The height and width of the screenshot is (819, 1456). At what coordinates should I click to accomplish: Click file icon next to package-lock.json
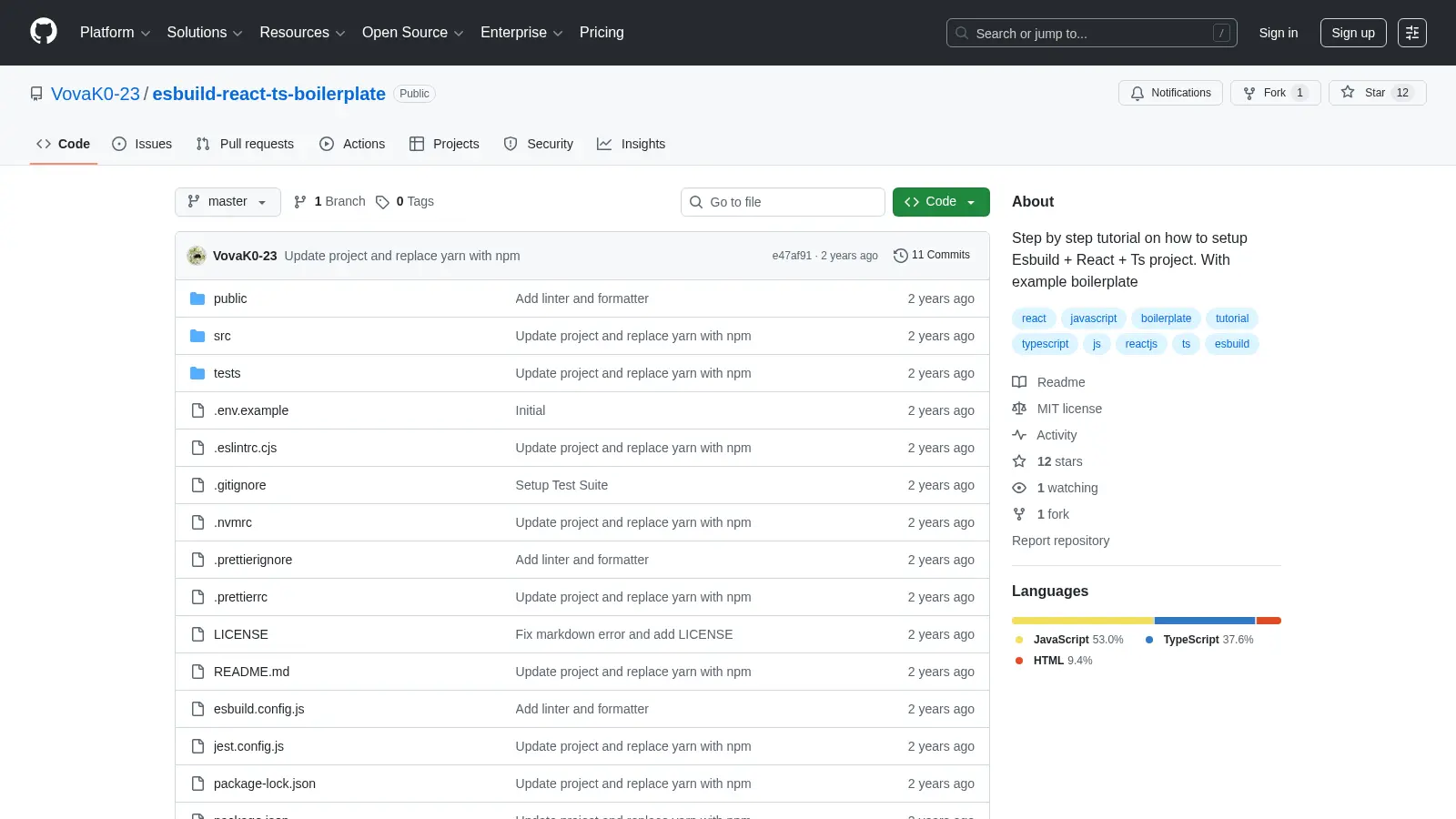[x=197, y=784]
